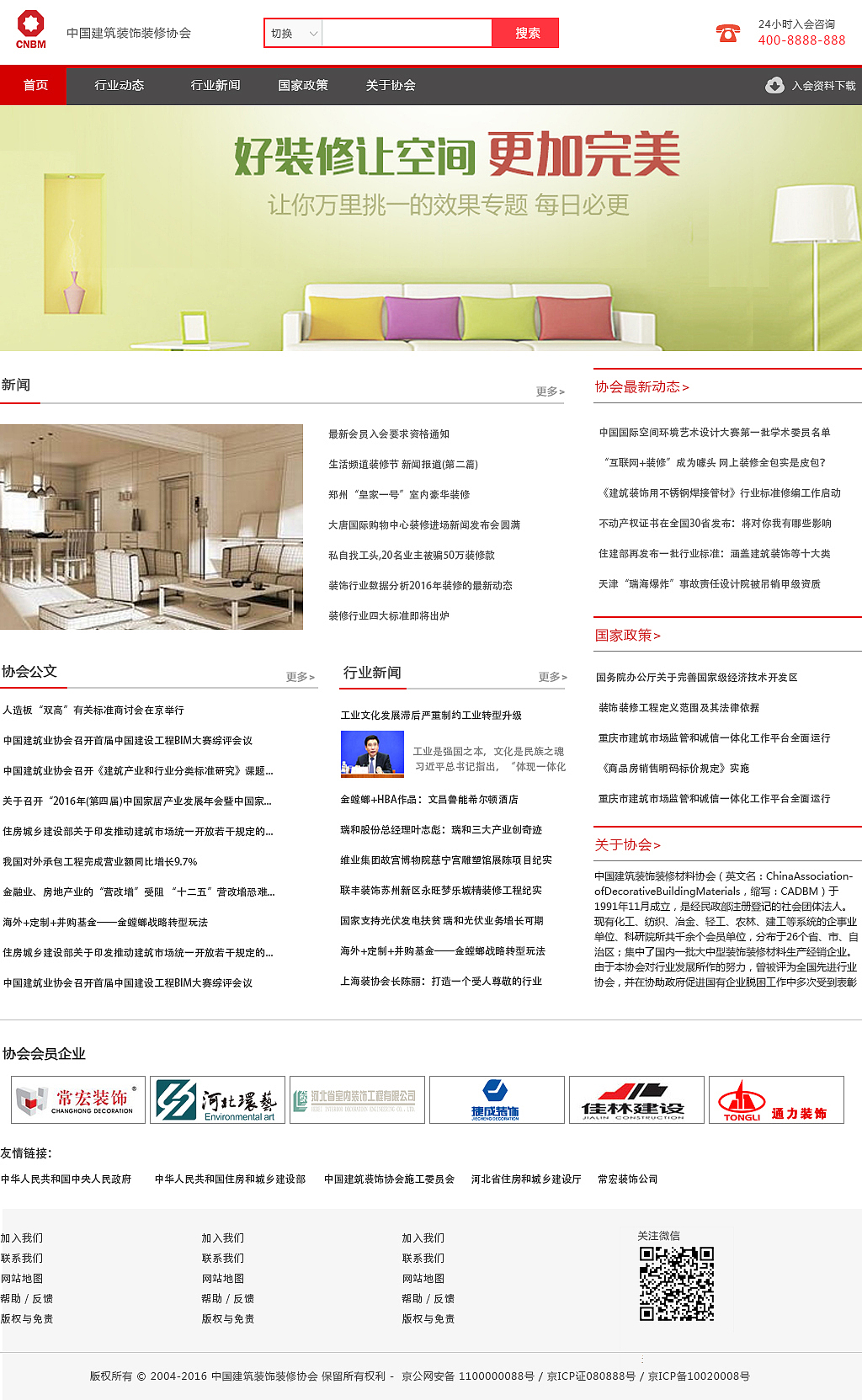The image size is (862, 1400).
Task: Click the WeChat QR code image
Action: click(677, 1284)
